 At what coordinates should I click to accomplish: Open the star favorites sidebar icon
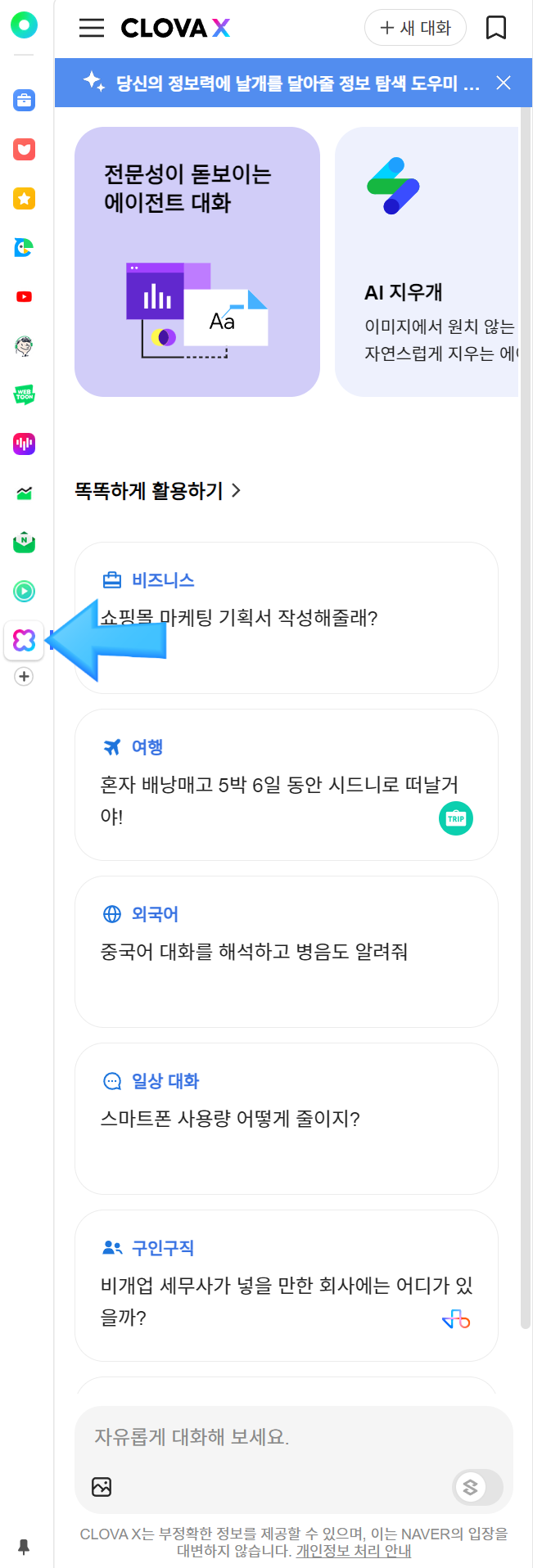coord(24,199)
